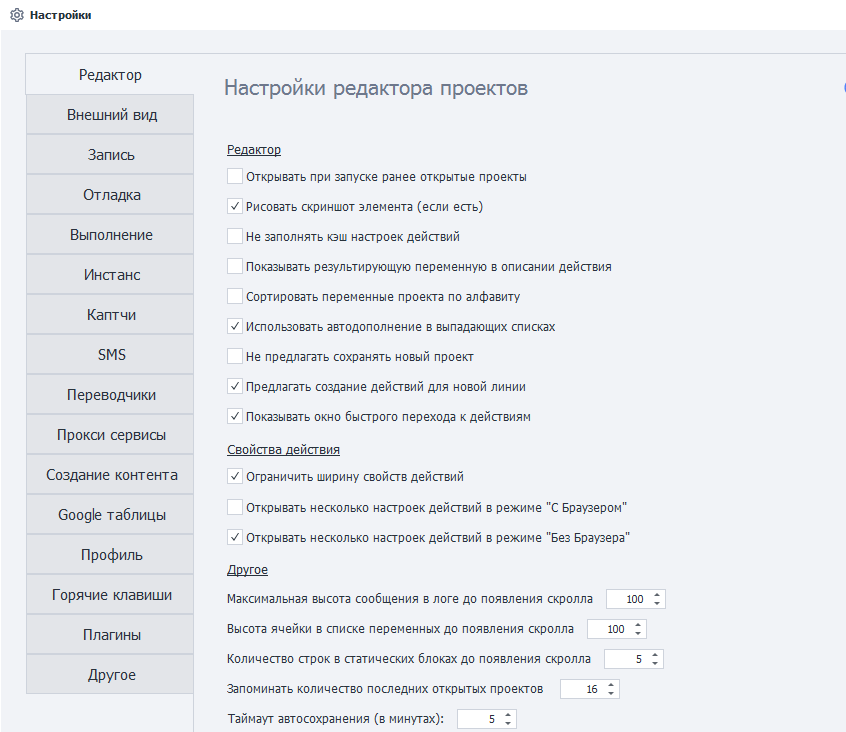
Task: Select the 'Каптчи' tab
Action: [111, 315]
